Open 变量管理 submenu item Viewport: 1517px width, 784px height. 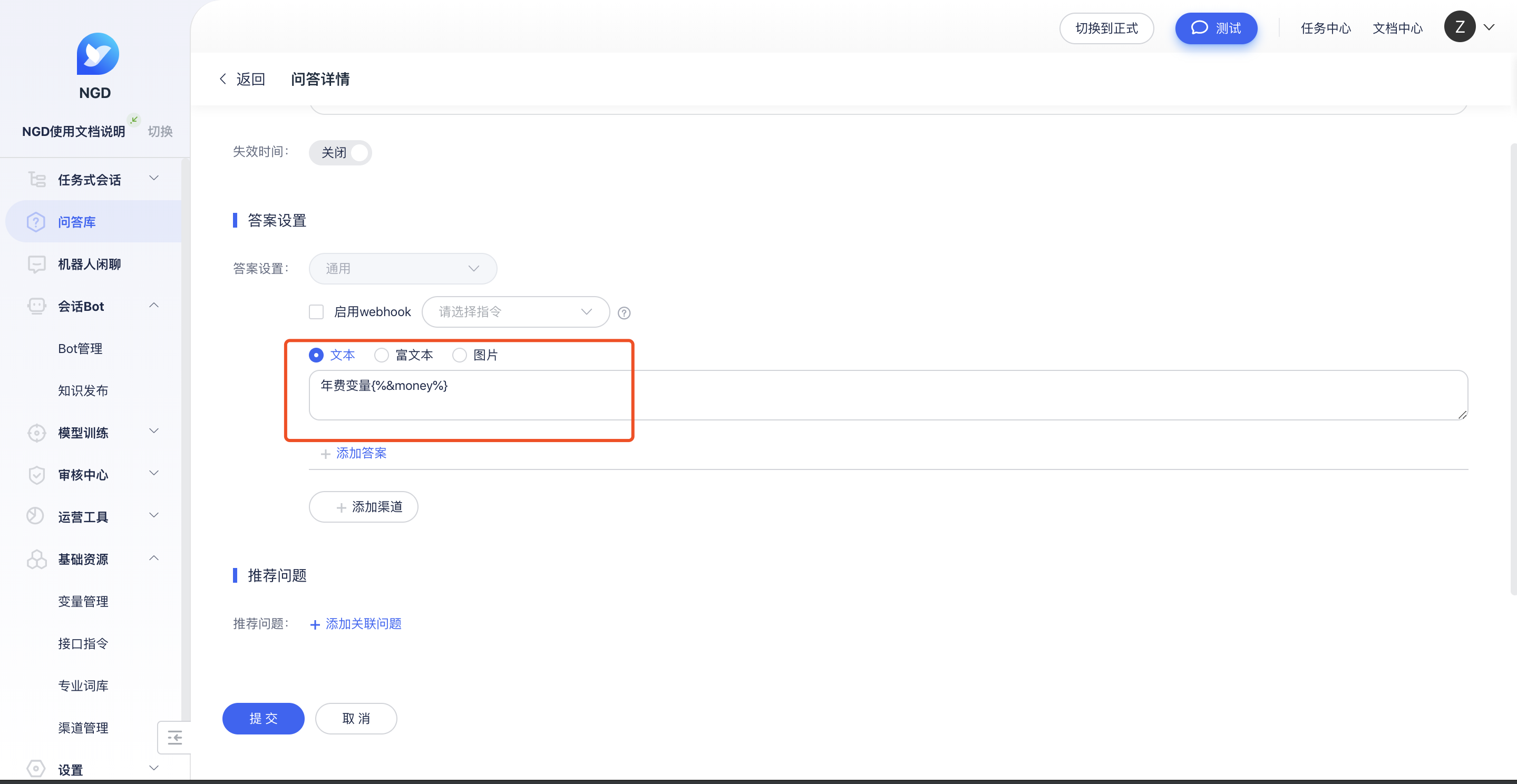83,602
